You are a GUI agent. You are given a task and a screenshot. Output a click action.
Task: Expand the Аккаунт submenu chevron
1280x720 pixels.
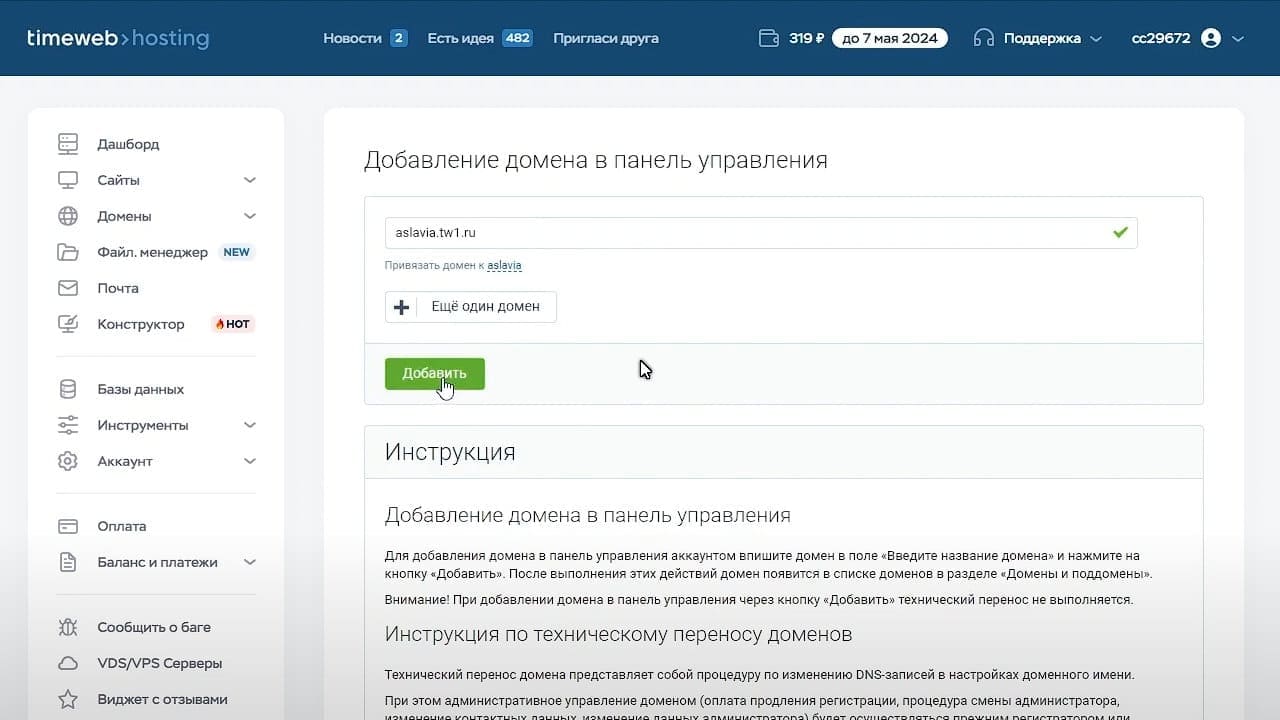[250, 461]
